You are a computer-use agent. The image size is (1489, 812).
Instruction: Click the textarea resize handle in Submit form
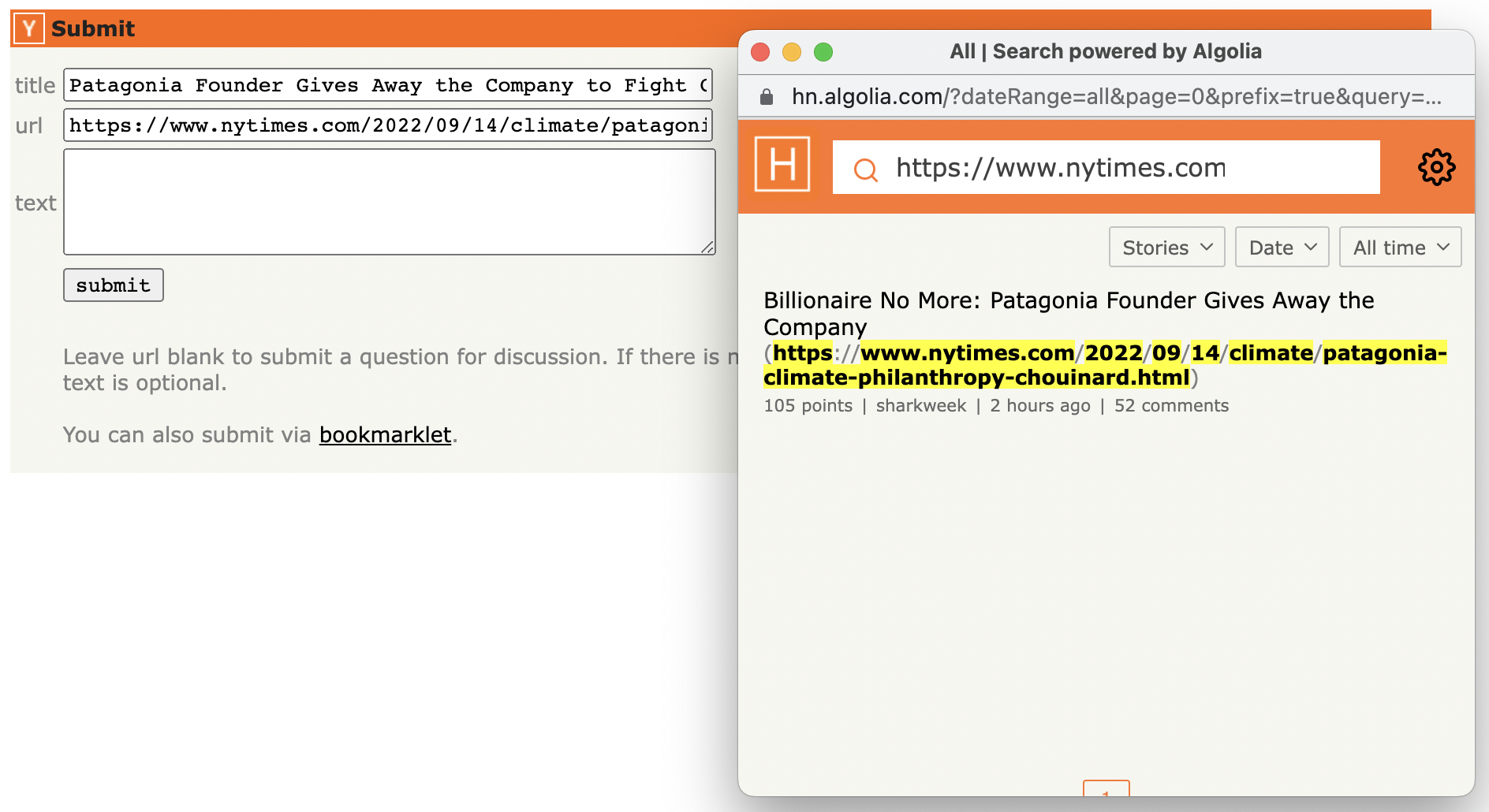click(707, 248)
